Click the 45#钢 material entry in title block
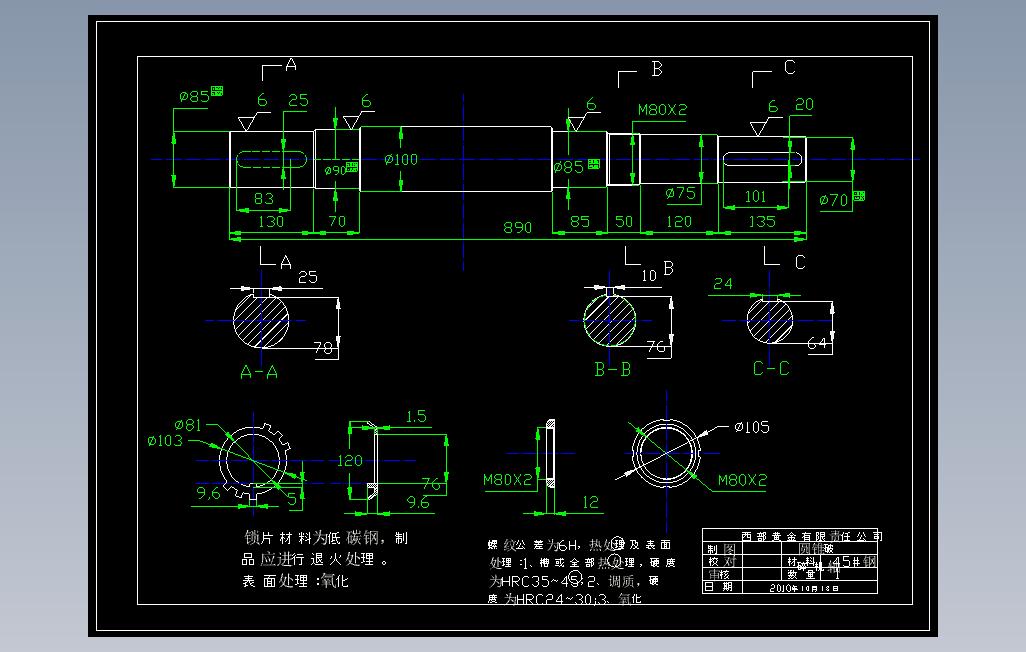Image resolution: width=1026 pixels, height=652 pixels. [855, 562]
